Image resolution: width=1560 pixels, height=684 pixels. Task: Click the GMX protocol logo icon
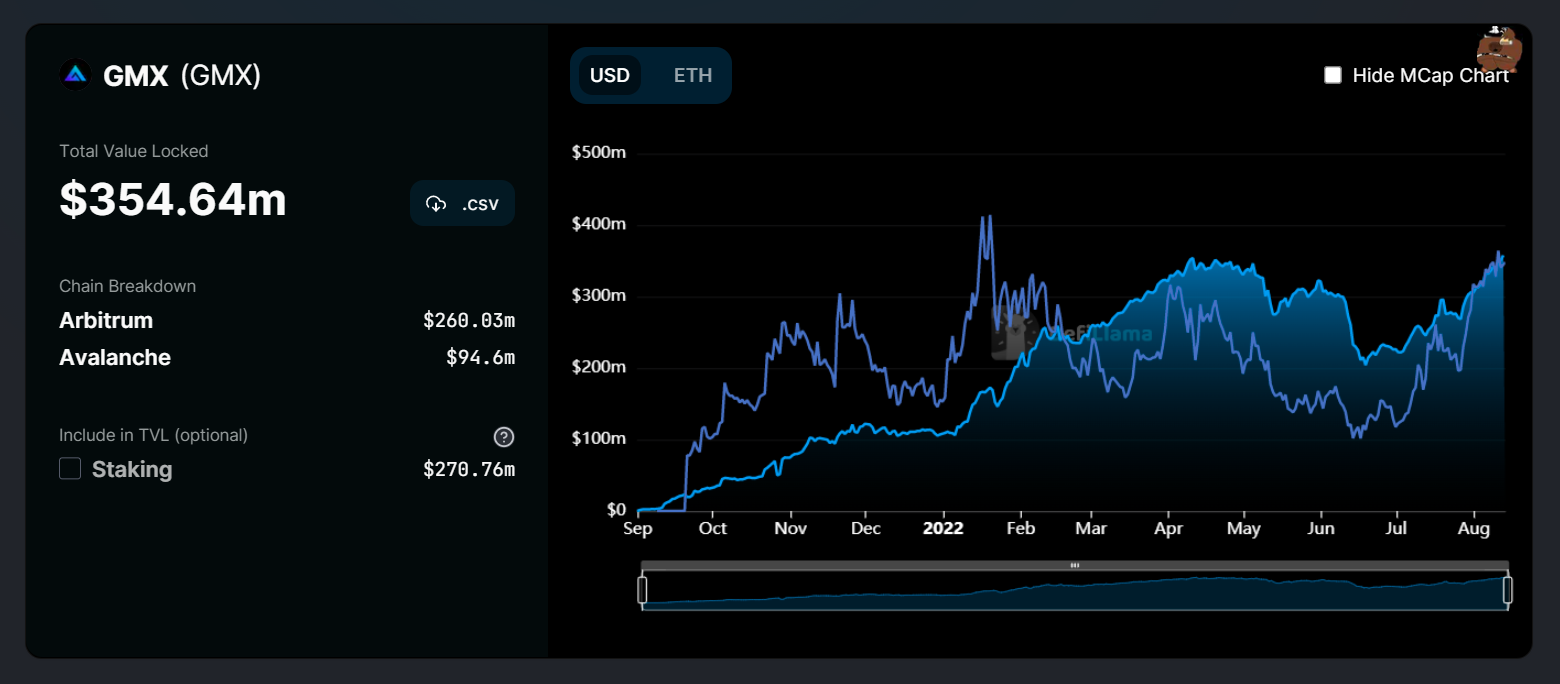(76, 76)
